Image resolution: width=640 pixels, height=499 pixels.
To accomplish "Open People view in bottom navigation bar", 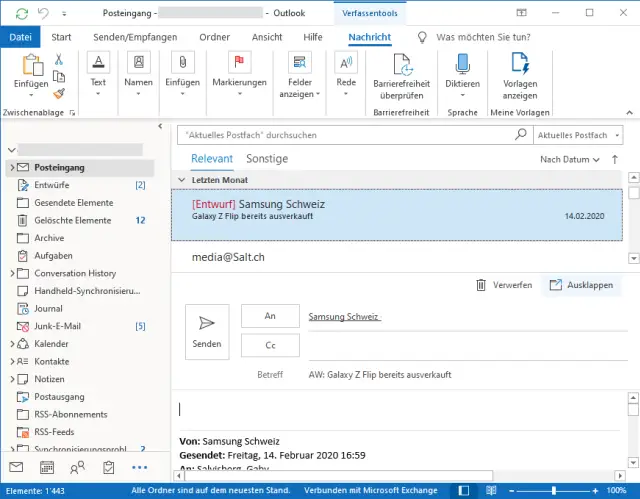I will point(77,467).
